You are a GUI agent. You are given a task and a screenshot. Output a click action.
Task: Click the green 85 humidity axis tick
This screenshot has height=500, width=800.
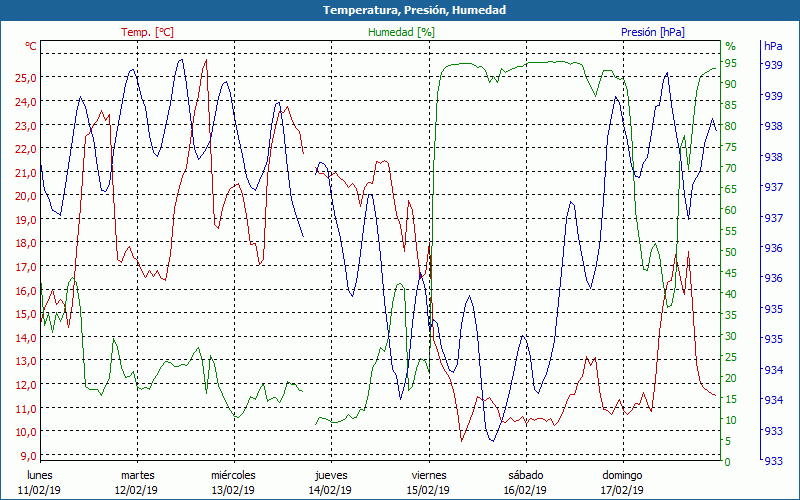click(x=731, y=105)
